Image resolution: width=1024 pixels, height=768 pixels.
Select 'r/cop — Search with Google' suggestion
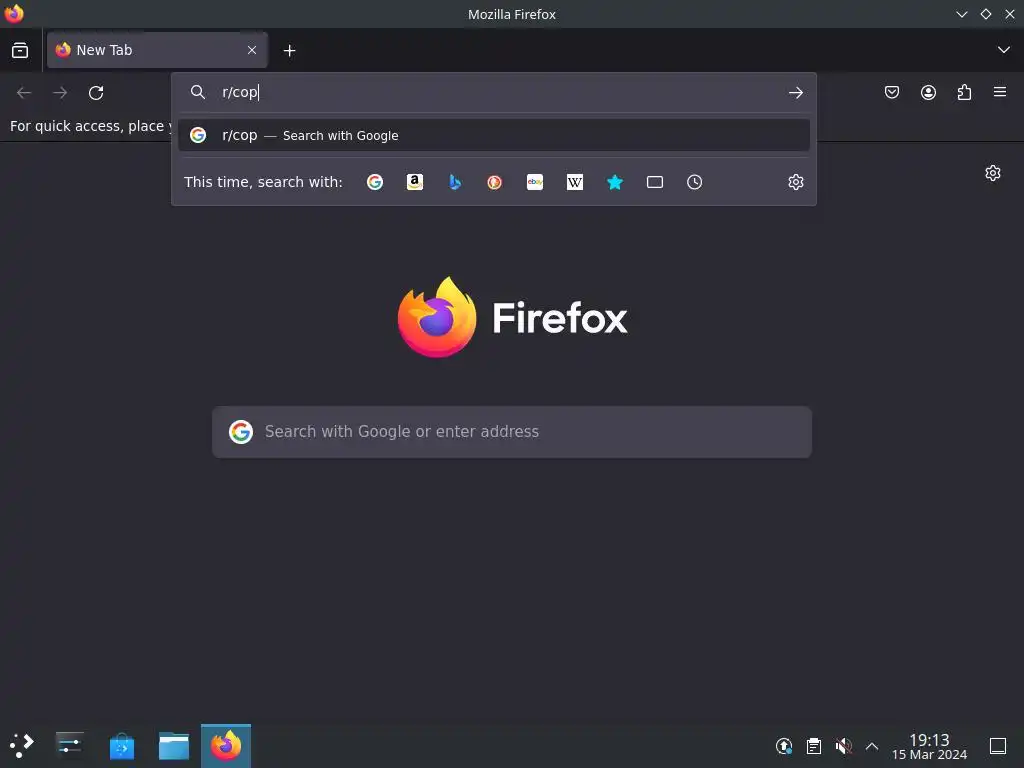[x=494, y=135]
